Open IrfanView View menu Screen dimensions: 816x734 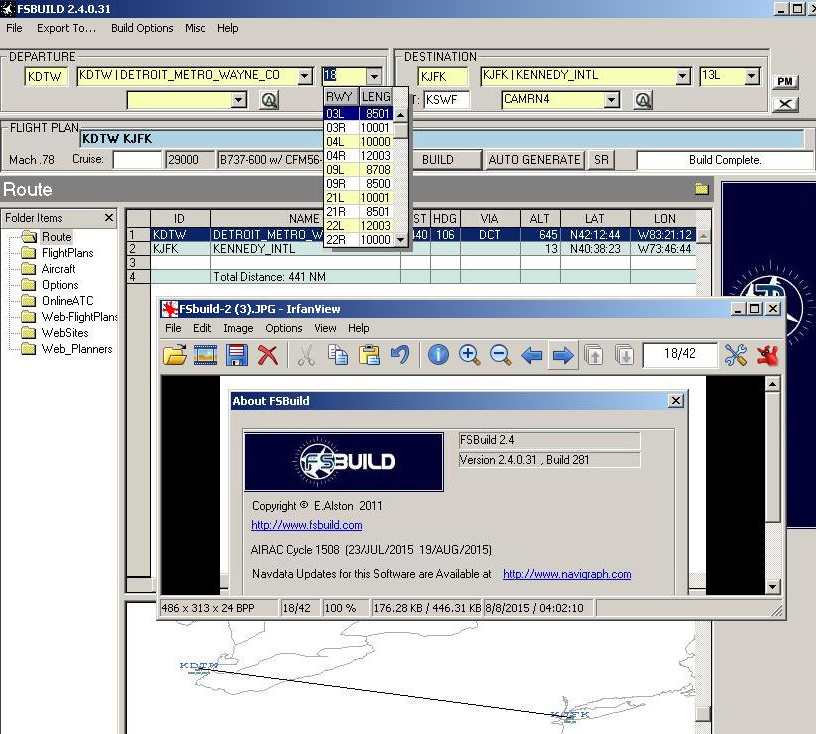coord(325,328)
